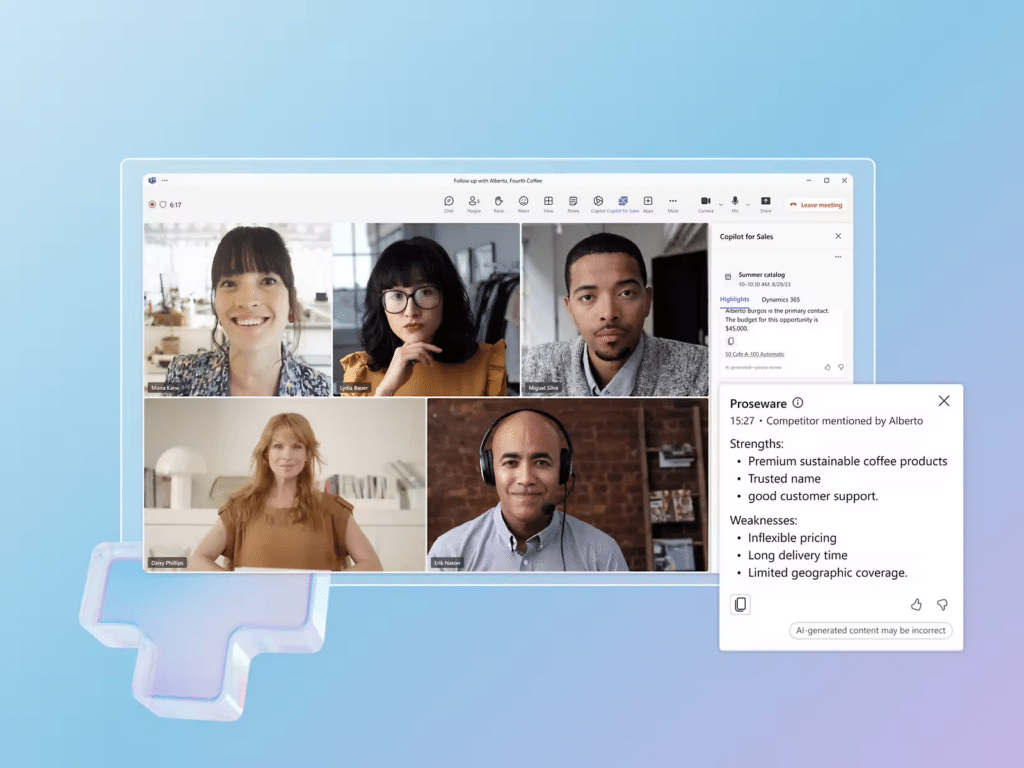Switch to the Dynamics 365 tab

781,299
